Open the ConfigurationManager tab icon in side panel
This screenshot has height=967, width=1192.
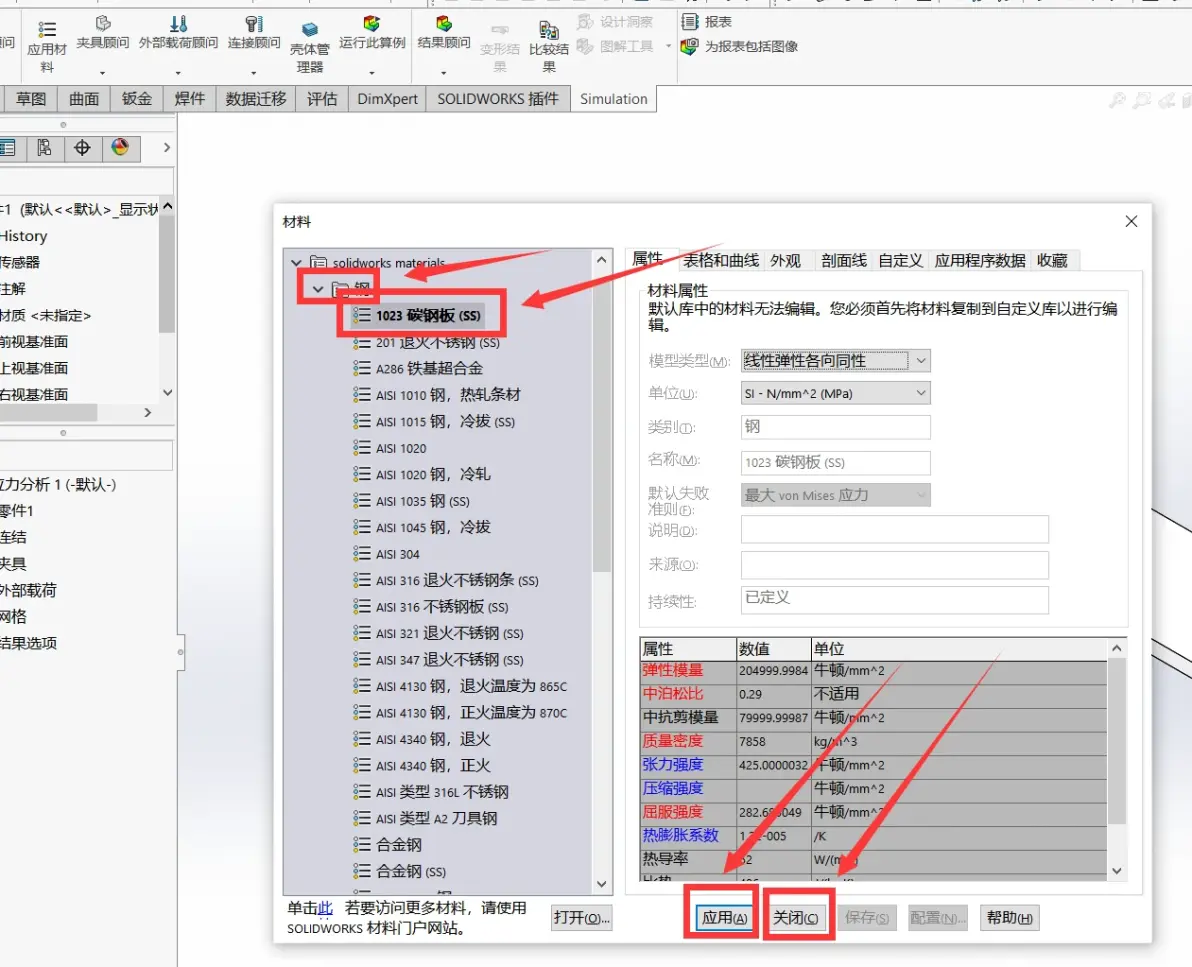pyautogui.click(x=44, y=147)
